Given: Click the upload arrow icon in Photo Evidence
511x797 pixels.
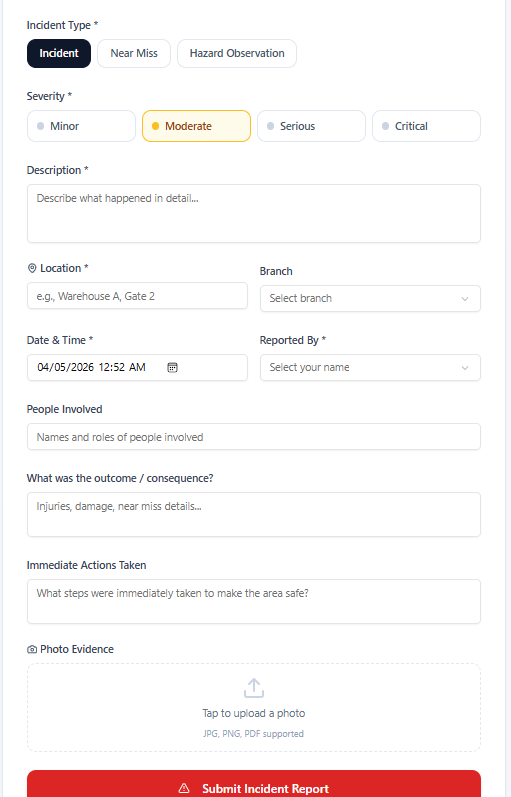Looking at the screenshot, I should click(x=254, y=688).
